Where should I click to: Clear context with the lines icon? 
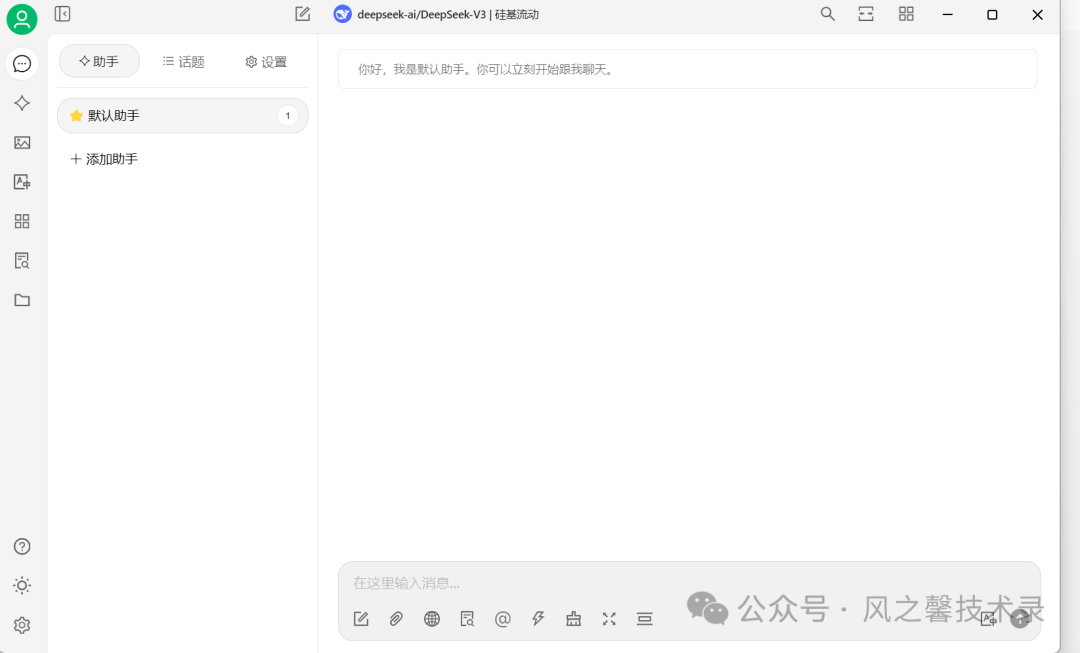(x=645, y=619)
